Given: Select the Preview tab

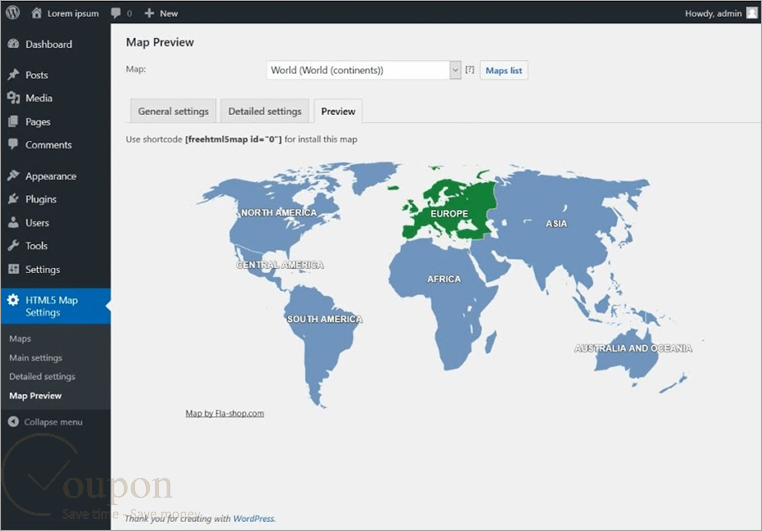Looking at the screenshot, I should [x=338, y=111].
